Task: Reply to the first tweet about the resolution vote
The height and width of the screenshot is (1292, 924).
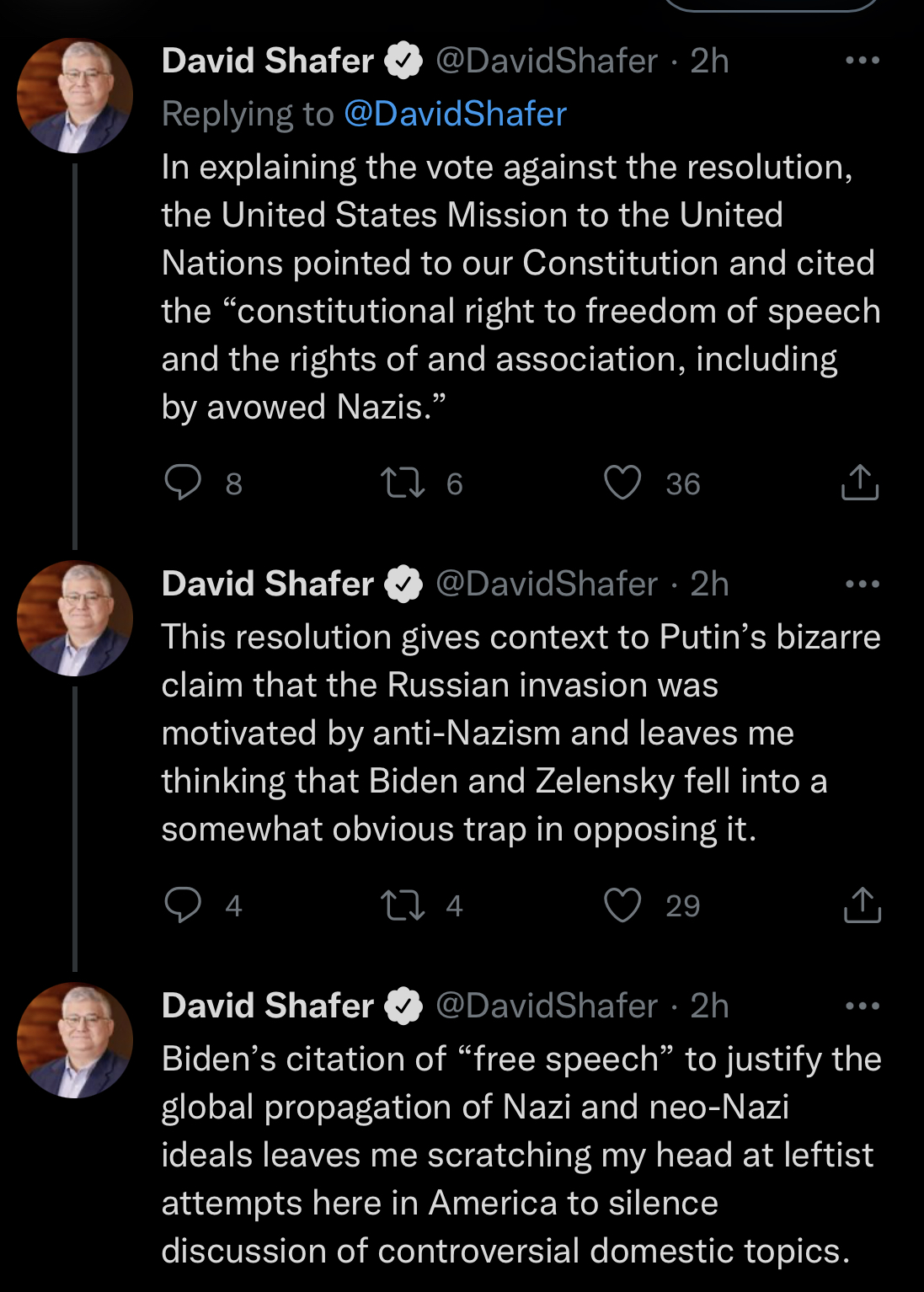Action: point(183,483)
